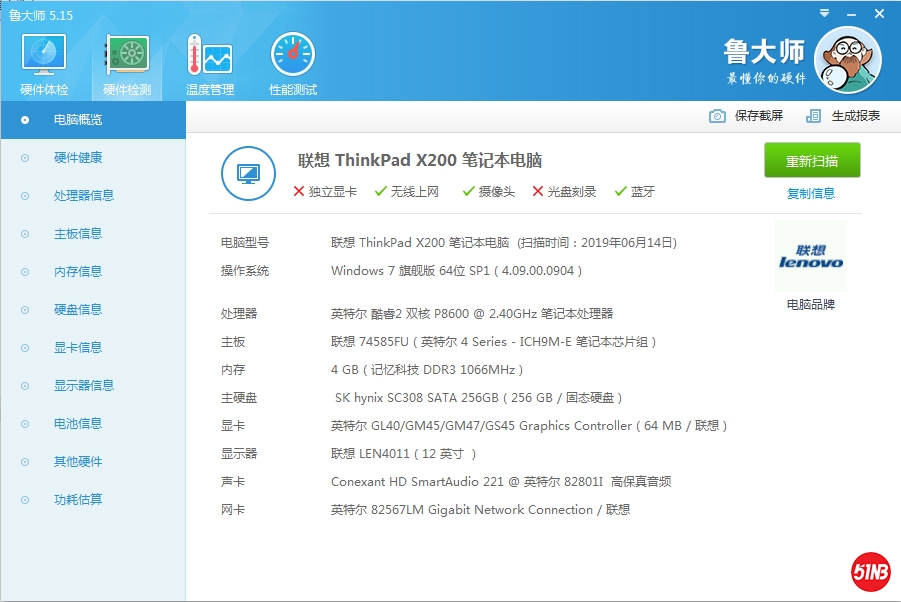Screen dimensions: 901x602
Task: Go to 处理器信息 section
Action: 83,196
